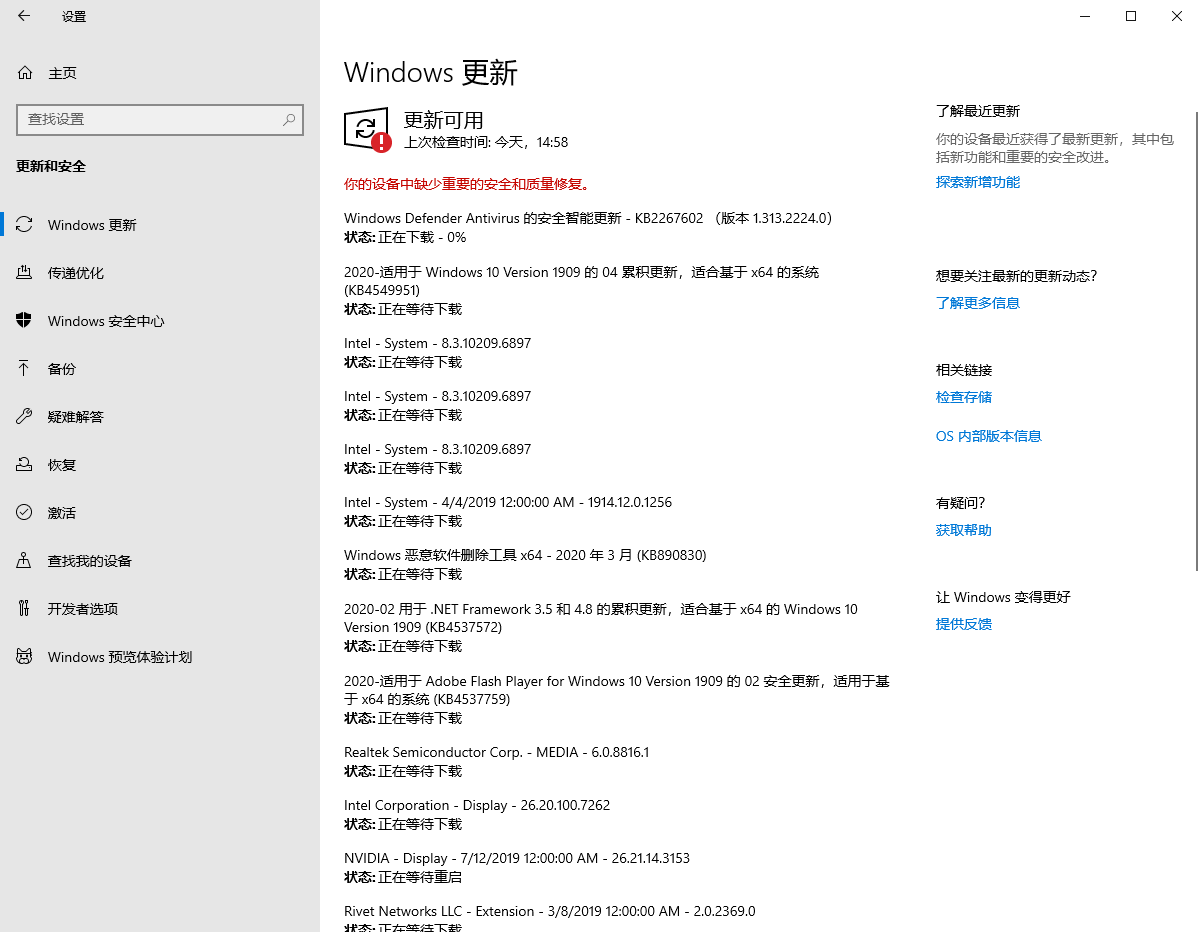Click the 传递优化 delivery icon
The height and width of the screenshot is (932, 1200).
click(25, 273)
